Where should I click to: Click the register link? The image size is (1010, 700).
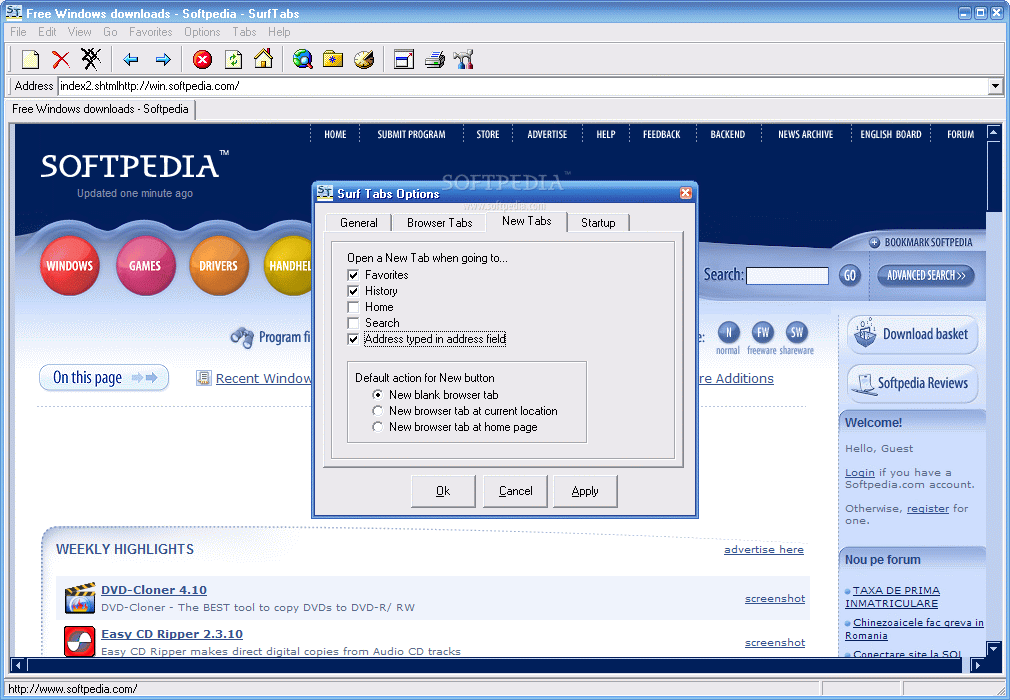coord(928,509)
